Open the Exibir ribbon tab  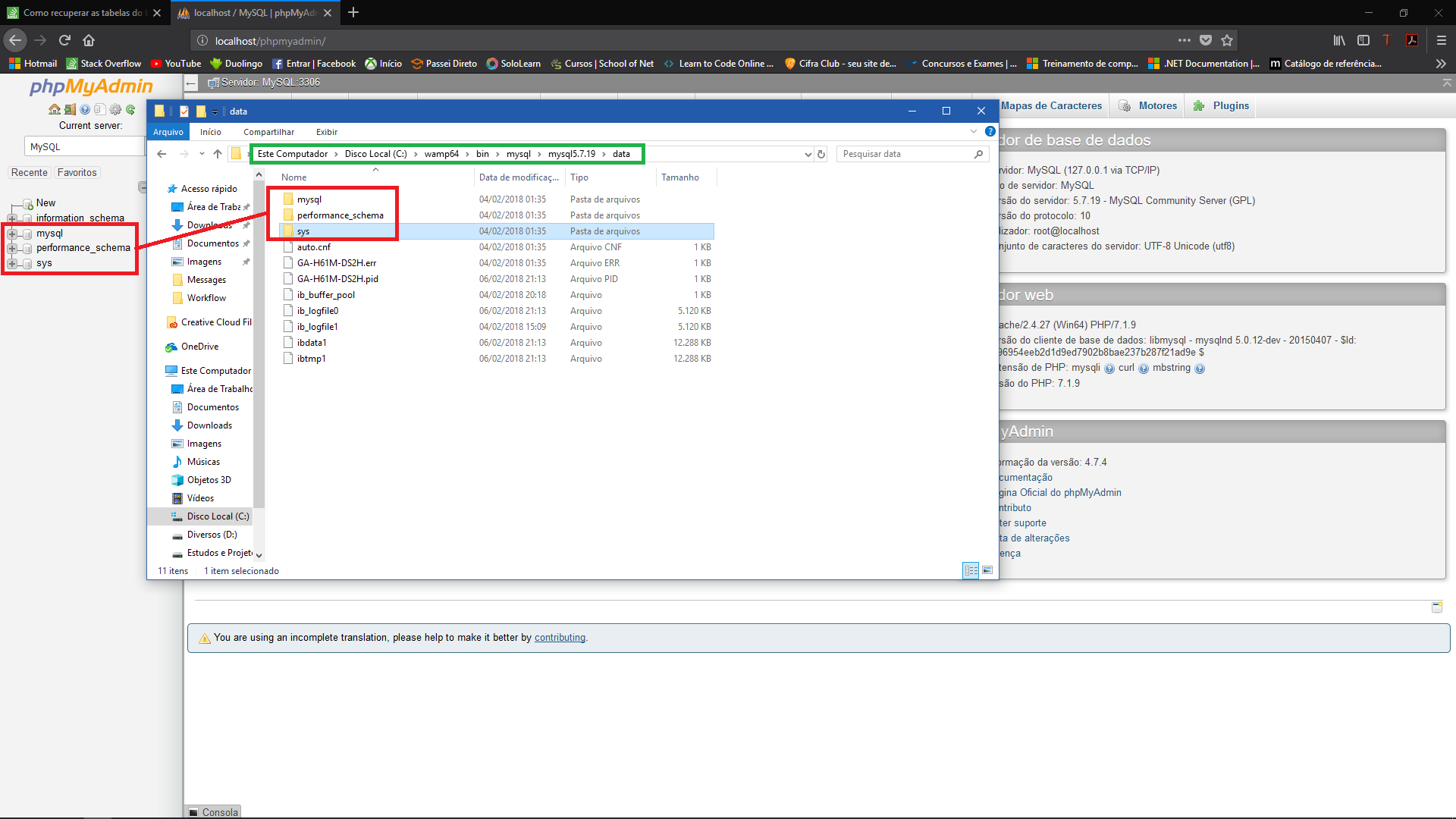[327, 132]
